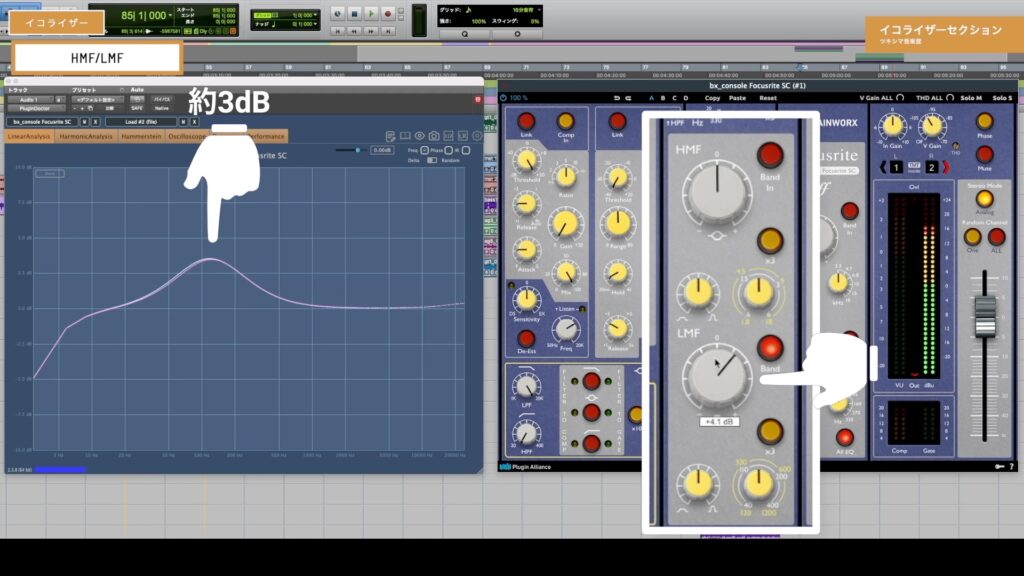1024x576 pixels.
Task: Click the SAFE button in plugin header
Action: tap(136, 108)
